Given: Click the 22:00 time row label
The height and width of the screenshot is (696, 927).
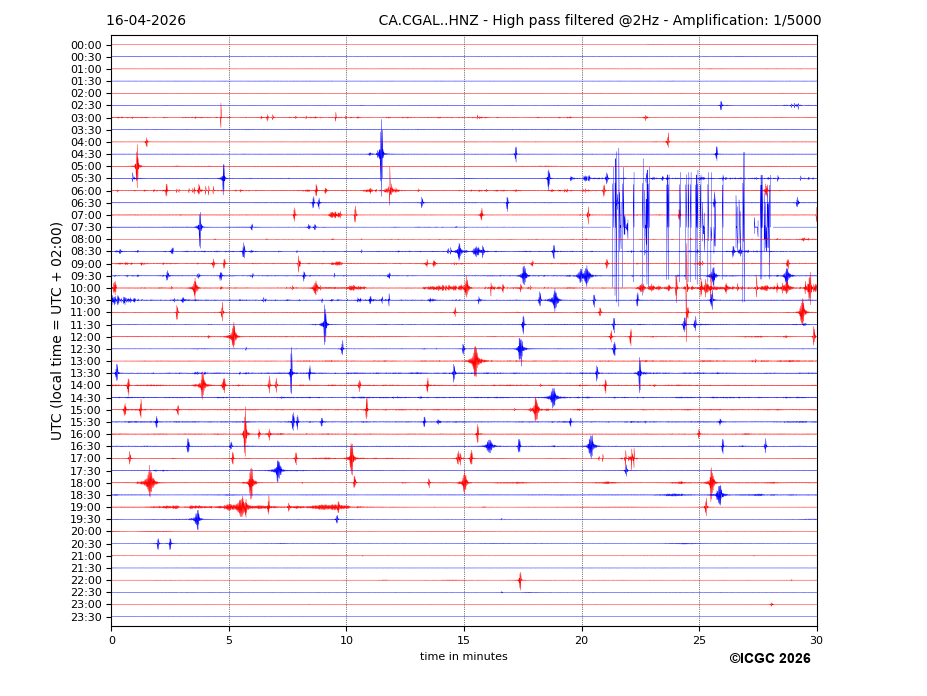Looking at the screenshot, I should pyautogui.click(x=86, y=580).
